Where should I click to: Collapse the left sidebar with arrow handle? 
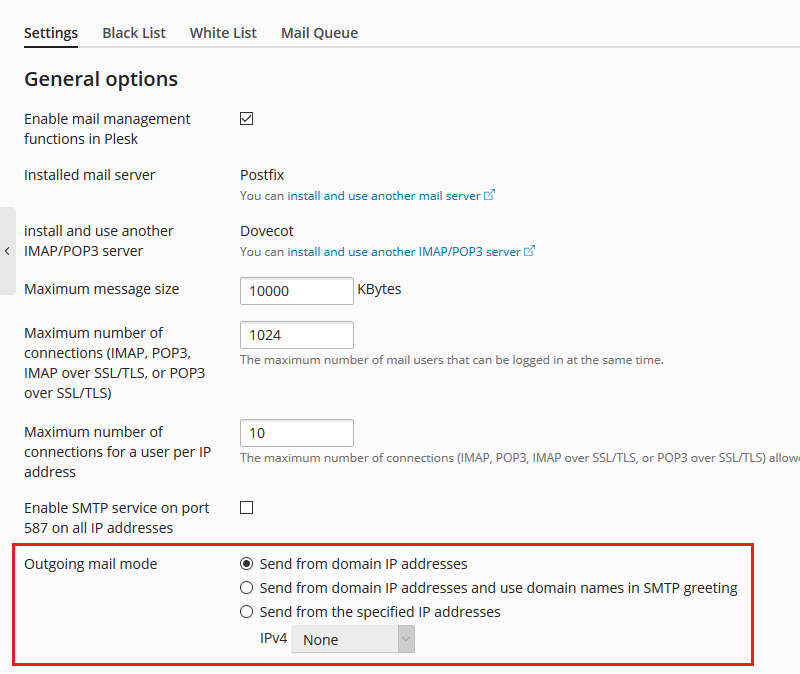[x=7, y=251]
